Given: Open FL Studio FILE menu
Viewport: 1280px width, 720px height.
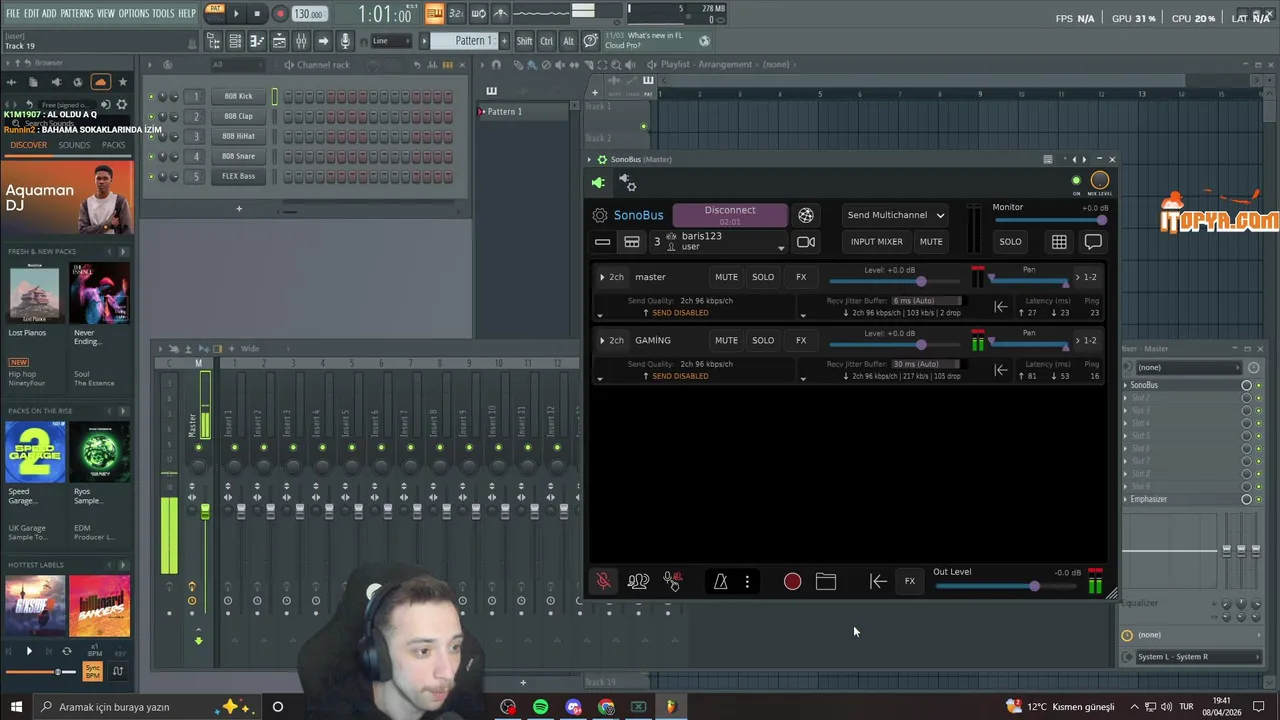Looking at the screenshot, I should [13, 14].
